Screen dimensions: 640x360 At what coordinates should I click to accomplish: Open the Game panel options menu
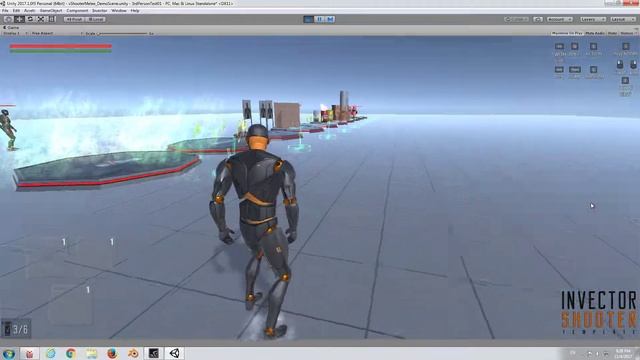click(x=636, y=28)
